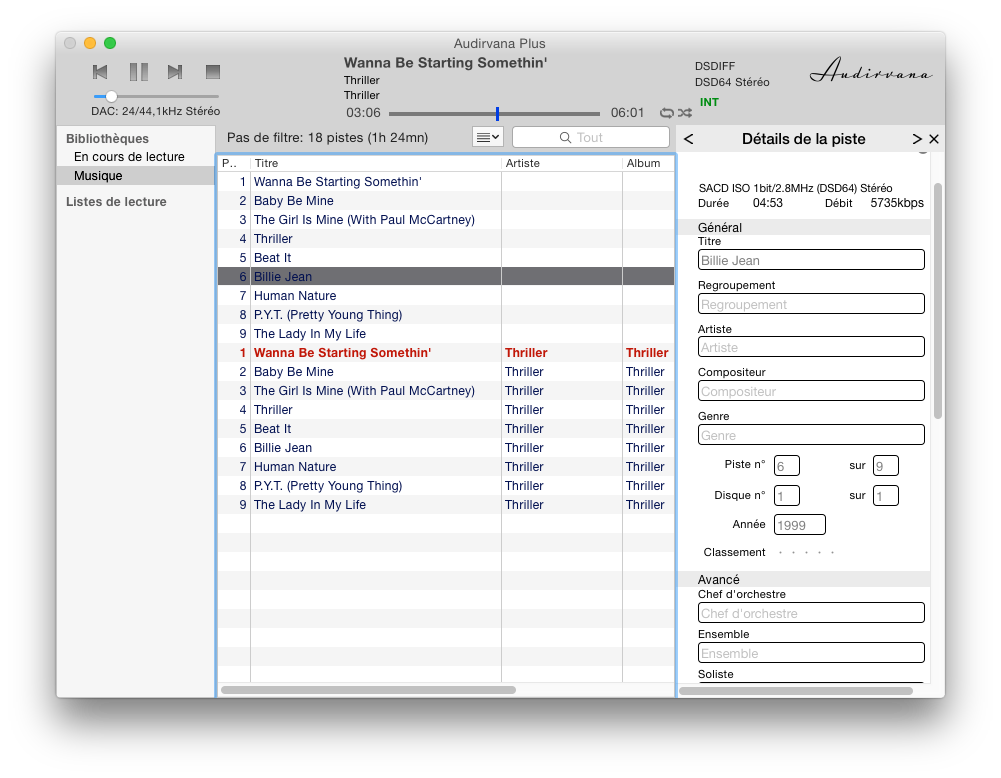Open the view options dropdown
This screenshot has width=1001, height=778.
(x=488, y=137)
